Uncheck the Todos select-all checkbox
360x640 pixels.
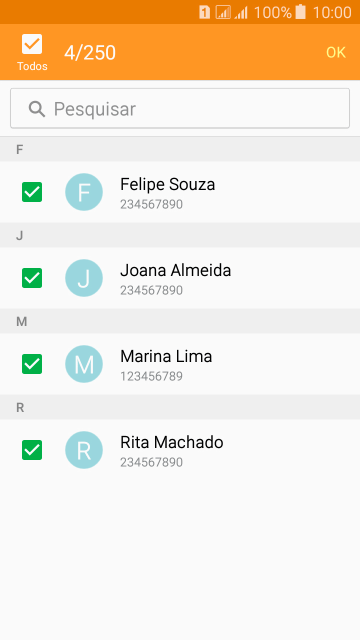coord(32,44)
